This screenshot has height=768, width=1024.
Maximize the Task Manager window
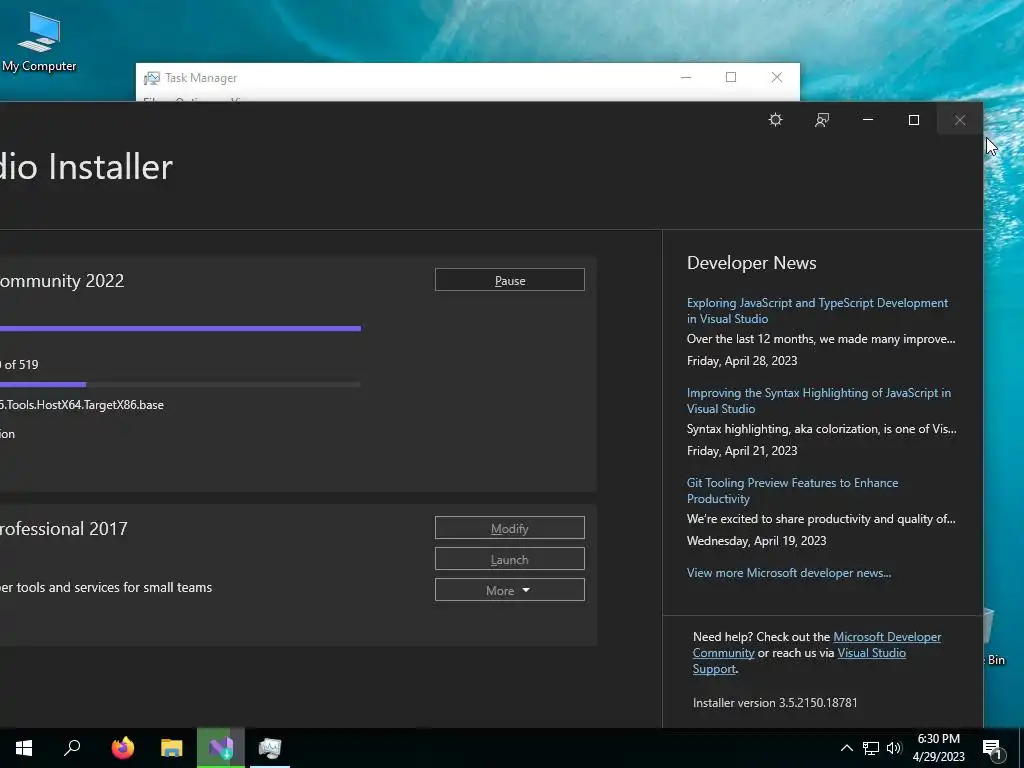tap(731, 78)
